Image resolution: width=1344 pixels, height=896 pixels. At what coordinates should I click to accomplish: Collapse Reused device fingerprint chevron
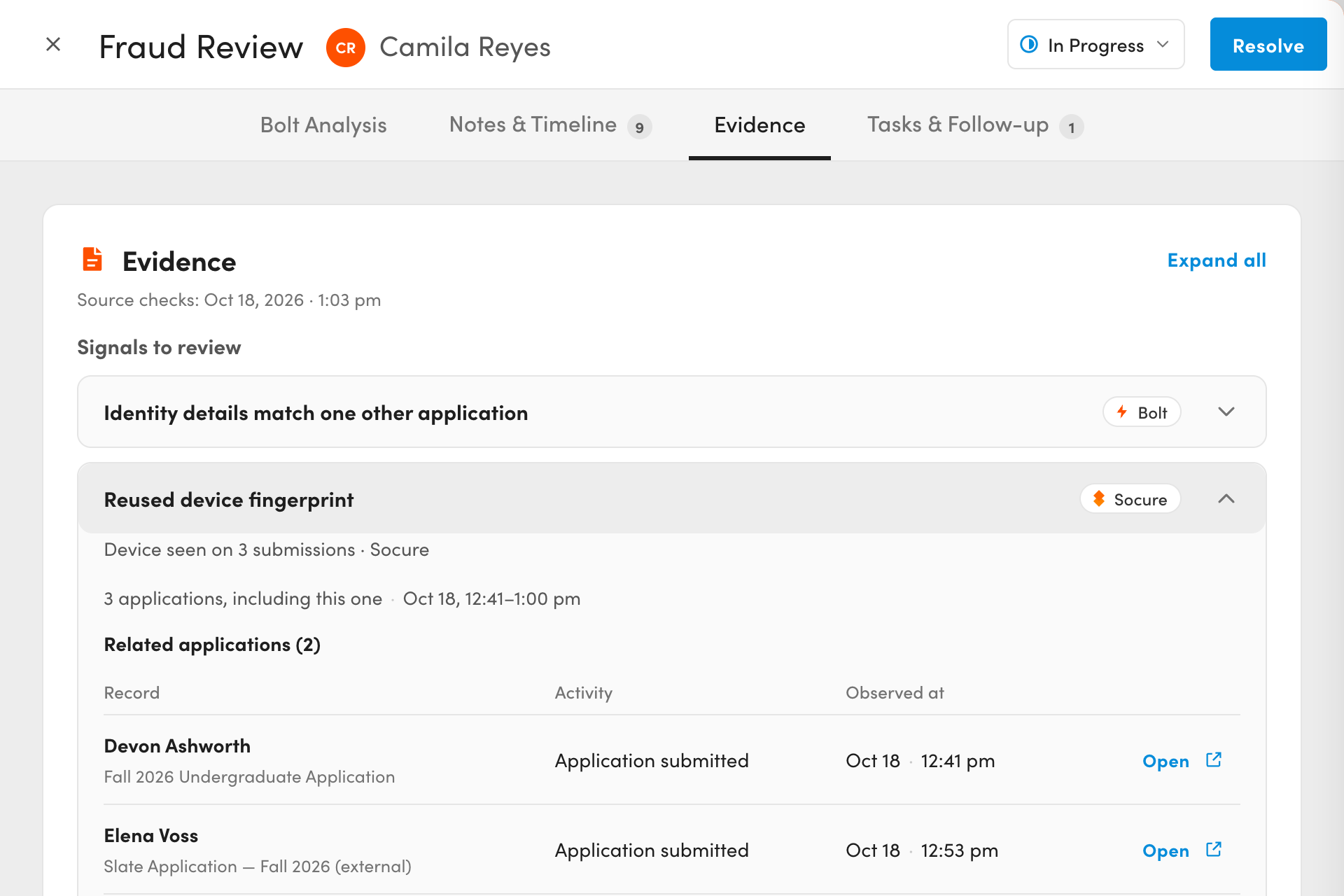(x=1226, y=498)
